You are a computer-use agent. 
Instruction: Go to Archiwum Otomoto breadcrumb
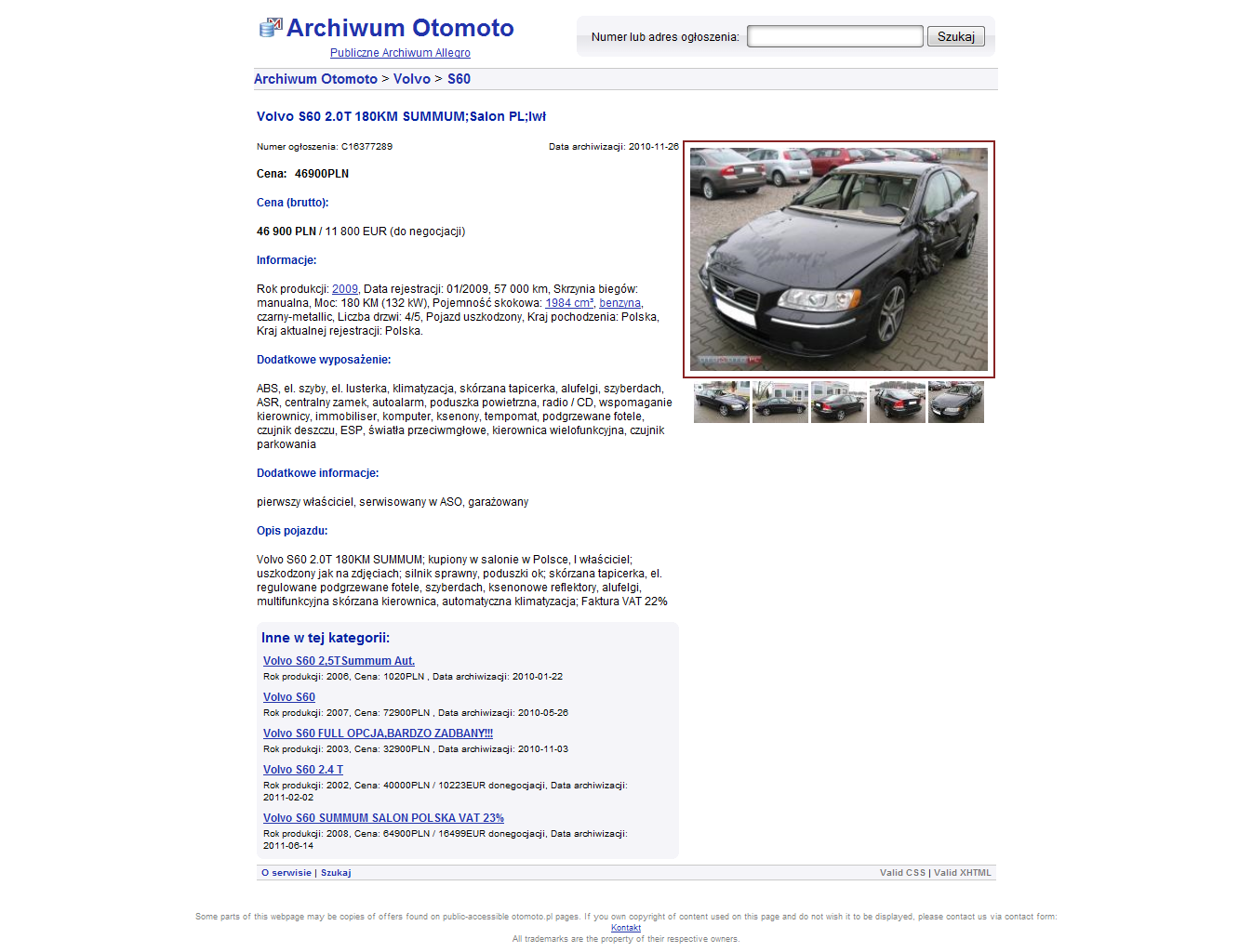pos(315,79)
